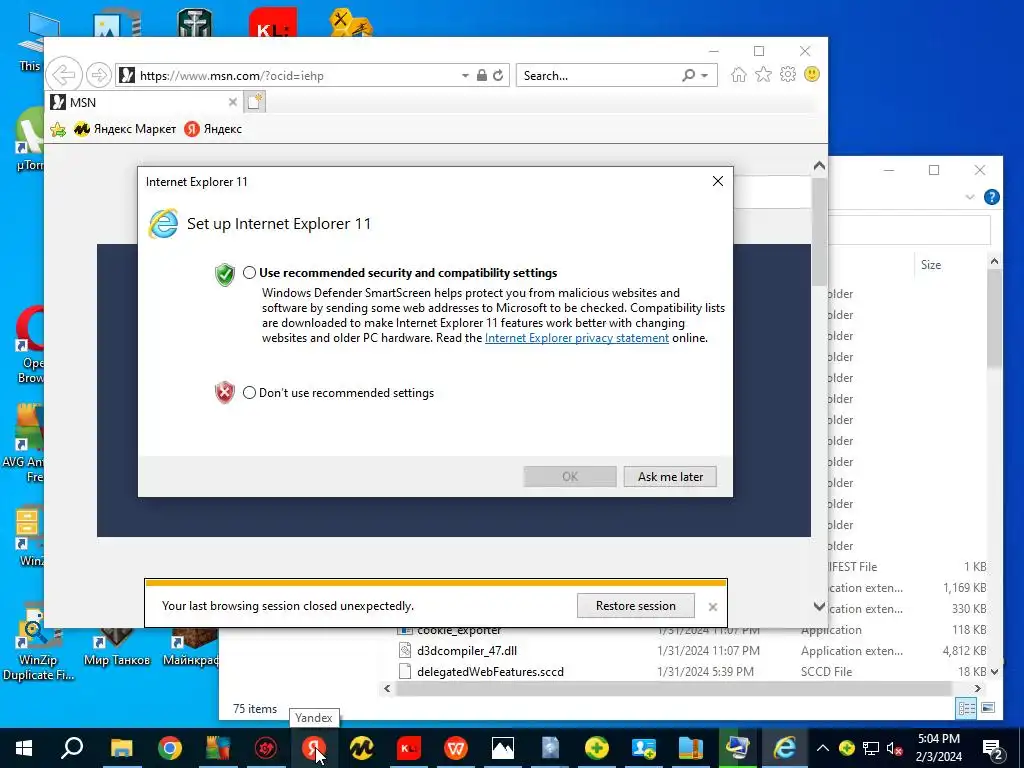Viewport: 1024px width, 768px height.
Task: Click the security lock icon in the address bar
Action: coord(482,75)
